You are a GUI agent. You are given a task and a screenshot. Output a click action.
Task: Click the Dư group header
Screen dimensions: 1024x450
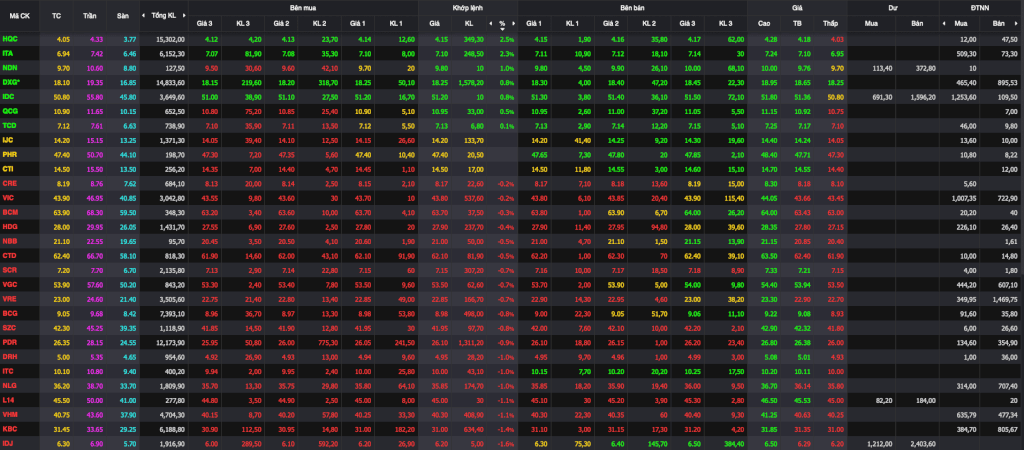893,7
